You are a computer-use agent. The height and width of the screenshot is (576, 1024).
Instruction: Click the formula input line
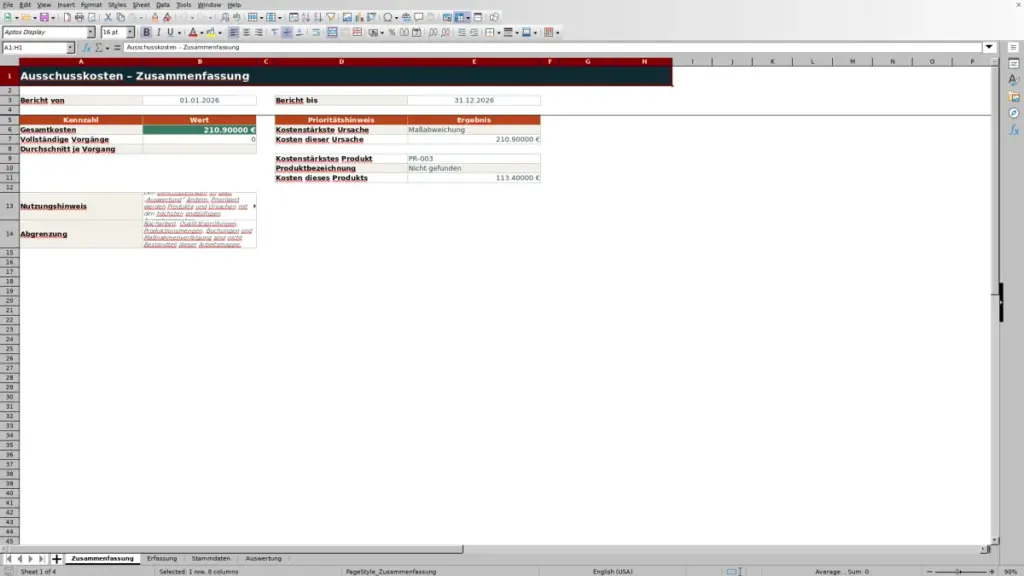tap(552, 48)
